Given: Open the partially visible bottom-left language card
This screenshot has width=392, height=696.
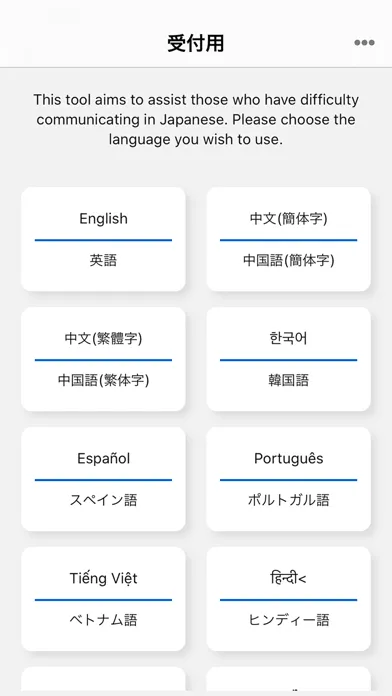Looking at the screenshot, I should click(103, 679).
